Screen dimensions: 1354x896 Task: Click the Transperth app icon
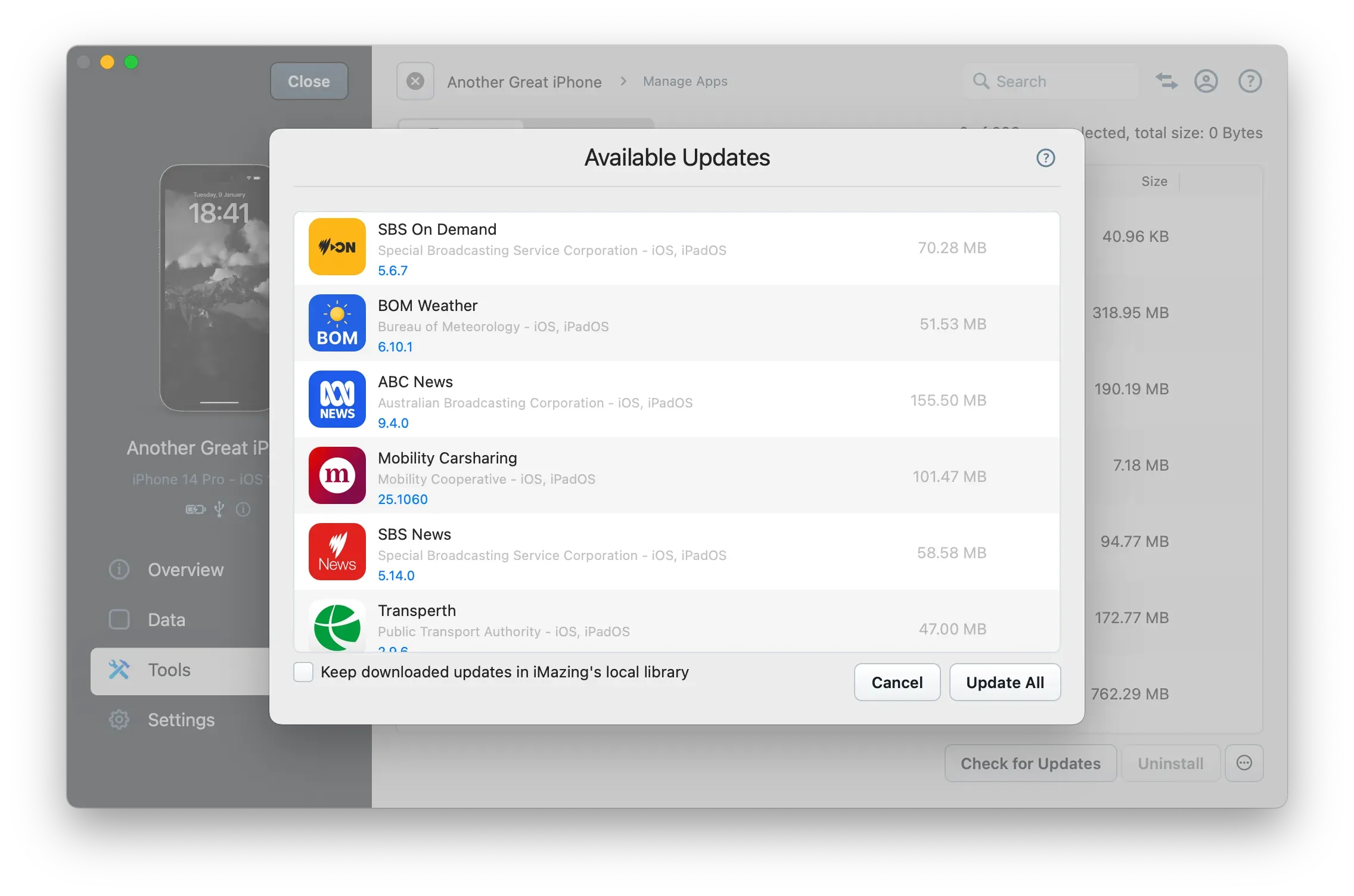point(337,627)
